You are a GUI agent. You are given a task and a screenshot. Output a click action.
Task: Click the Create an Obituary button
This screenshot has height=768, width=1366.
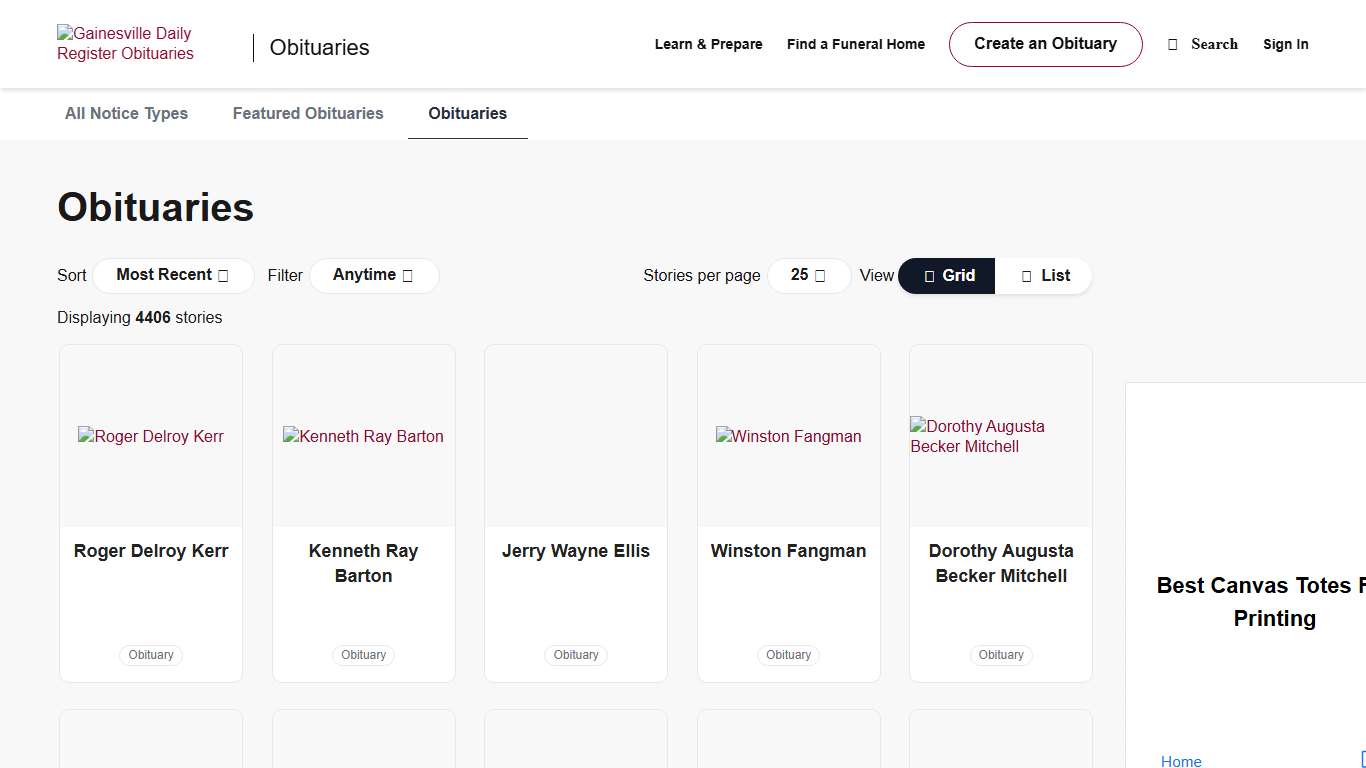click(x=1045, y=44)
